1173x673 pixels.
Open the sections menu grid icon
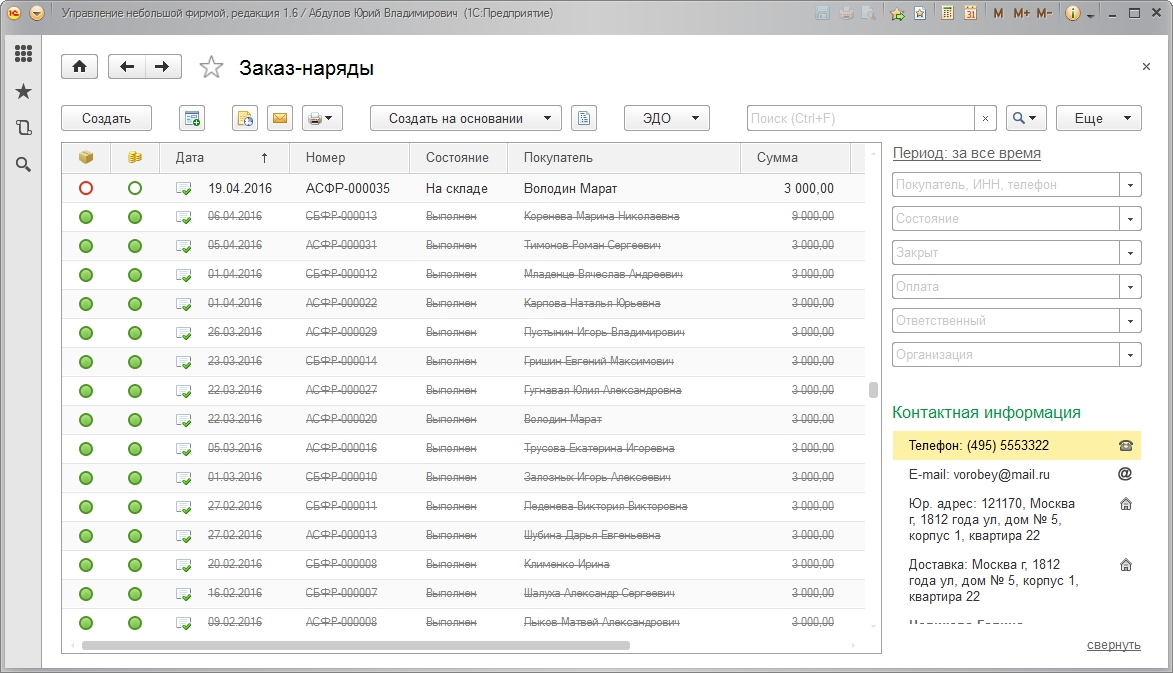click(23, 53)
